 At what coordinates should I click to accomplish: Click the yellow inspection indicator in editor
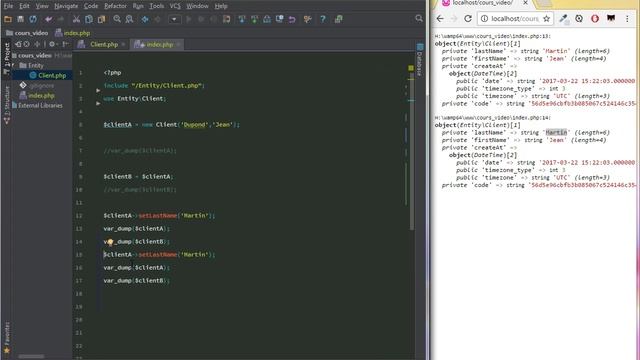pyautogui.click(x=411, y=68)
